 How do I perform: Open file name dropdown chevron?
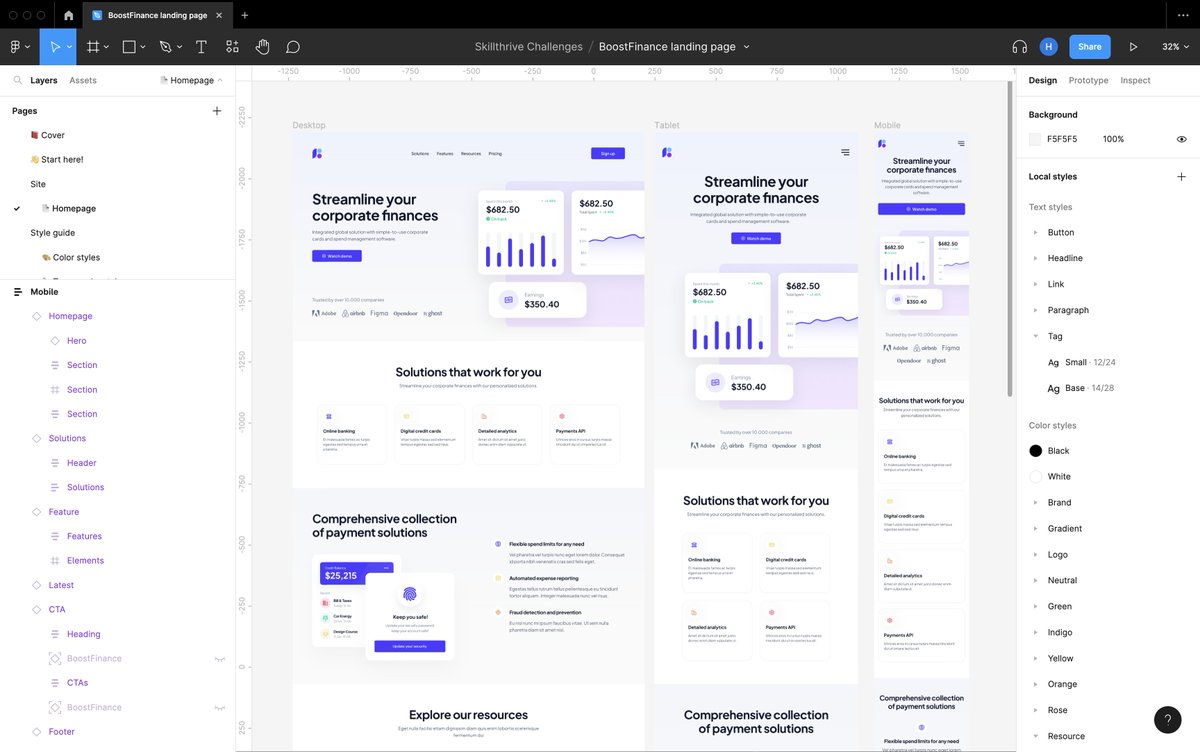747,47
